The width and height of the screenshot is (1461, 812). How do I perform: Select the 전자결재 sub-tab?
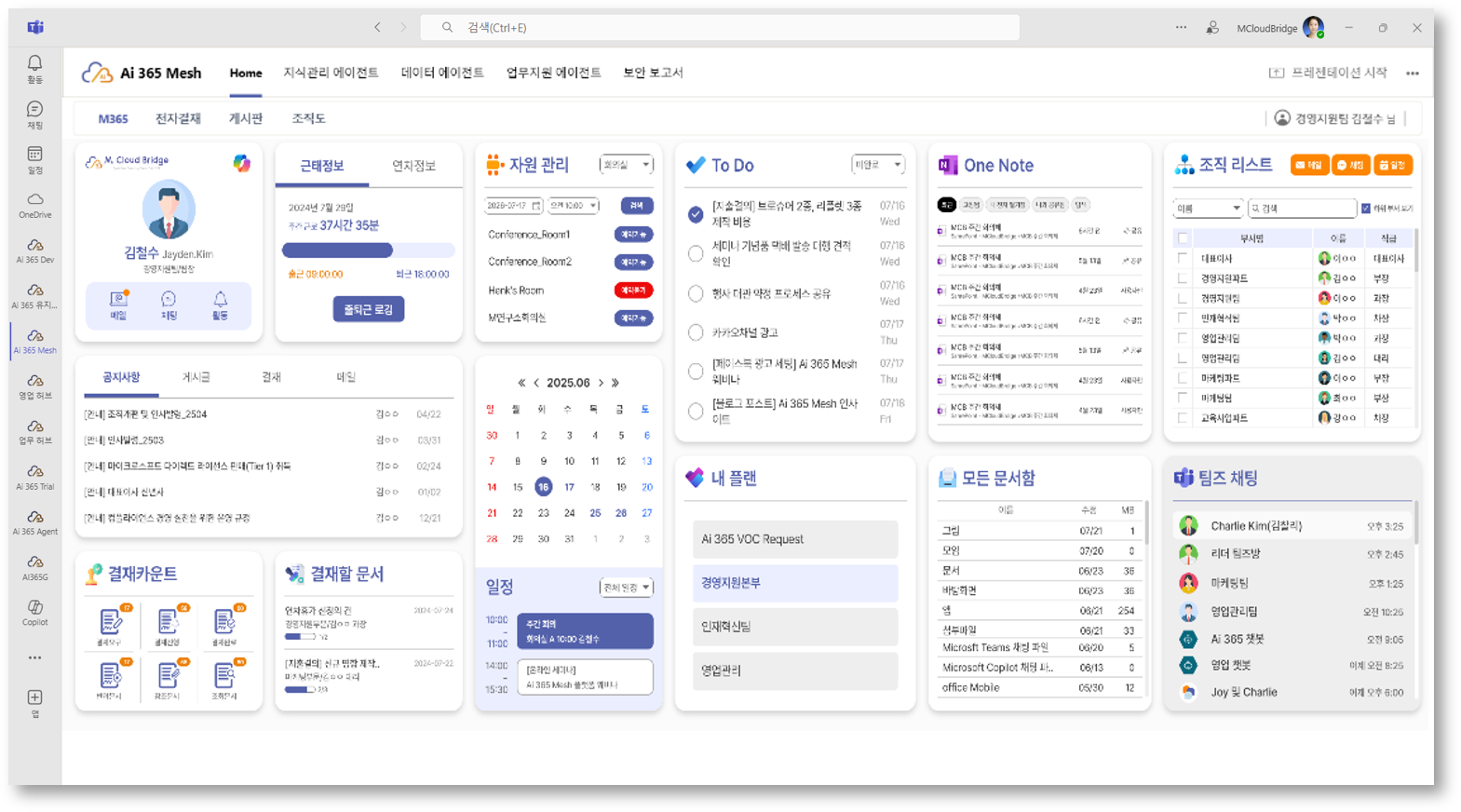point(178,118)
